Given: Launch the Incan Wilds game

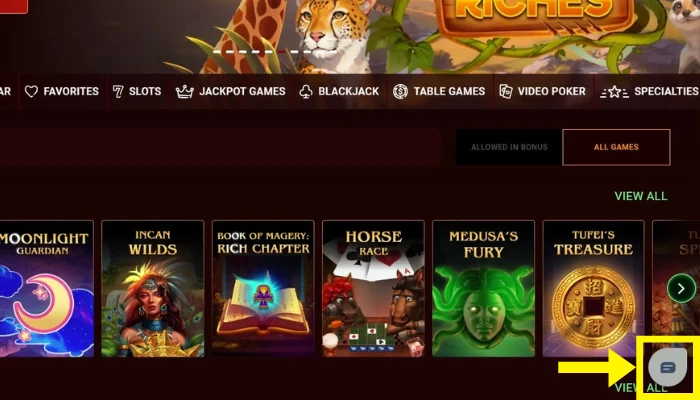Looking at the screenshot, I should (x=153, y=288).
